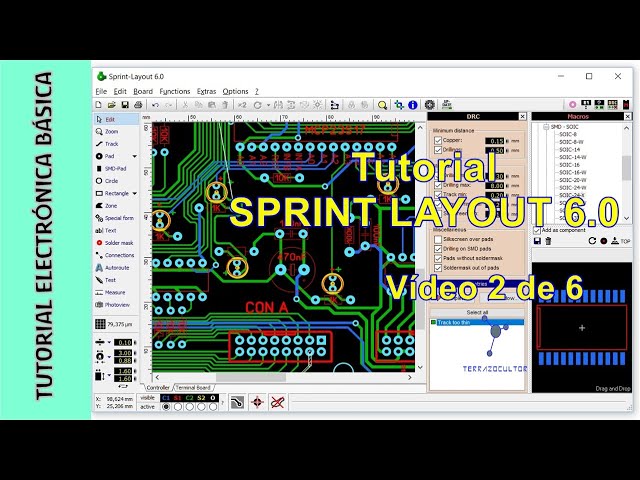640x480 pixels.
Task: Switch to the Controller board tab
Action: (158, 387)
